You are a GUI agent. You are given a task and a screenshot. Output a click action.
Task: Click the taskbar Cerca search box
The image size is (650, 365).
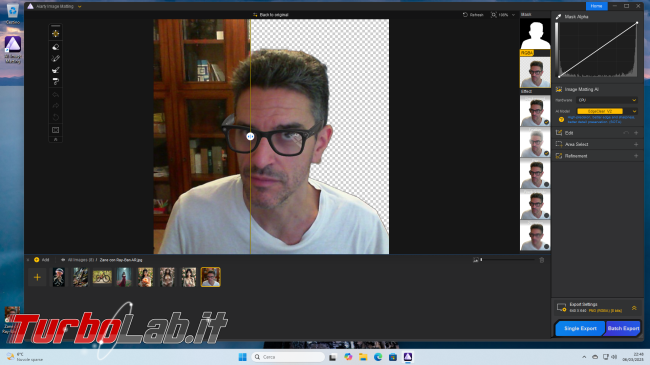(x=288, y=357)
